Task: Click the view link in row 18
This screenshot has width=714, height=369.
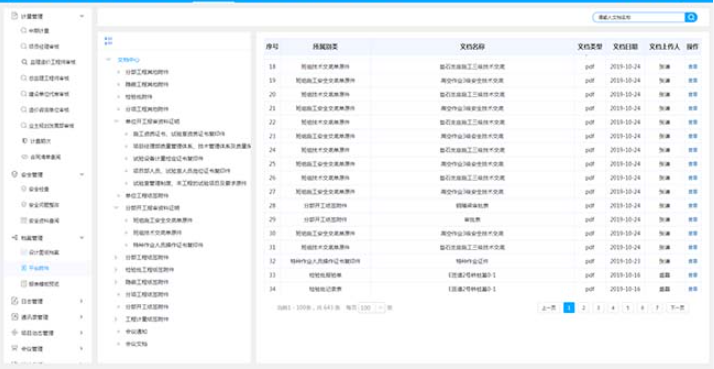Action: (x=693, y=67)
